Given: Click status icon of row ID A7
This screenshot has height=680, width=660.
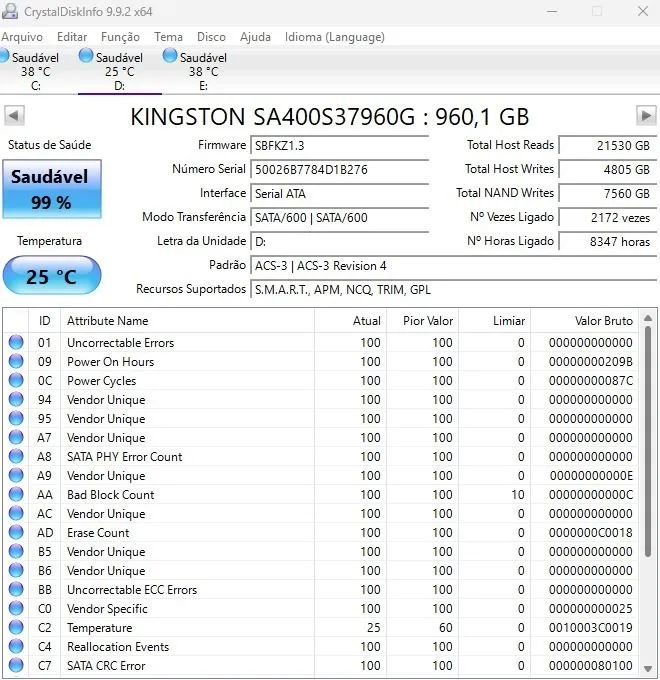Looking at the screenshot, I should [x=16, y=438].
